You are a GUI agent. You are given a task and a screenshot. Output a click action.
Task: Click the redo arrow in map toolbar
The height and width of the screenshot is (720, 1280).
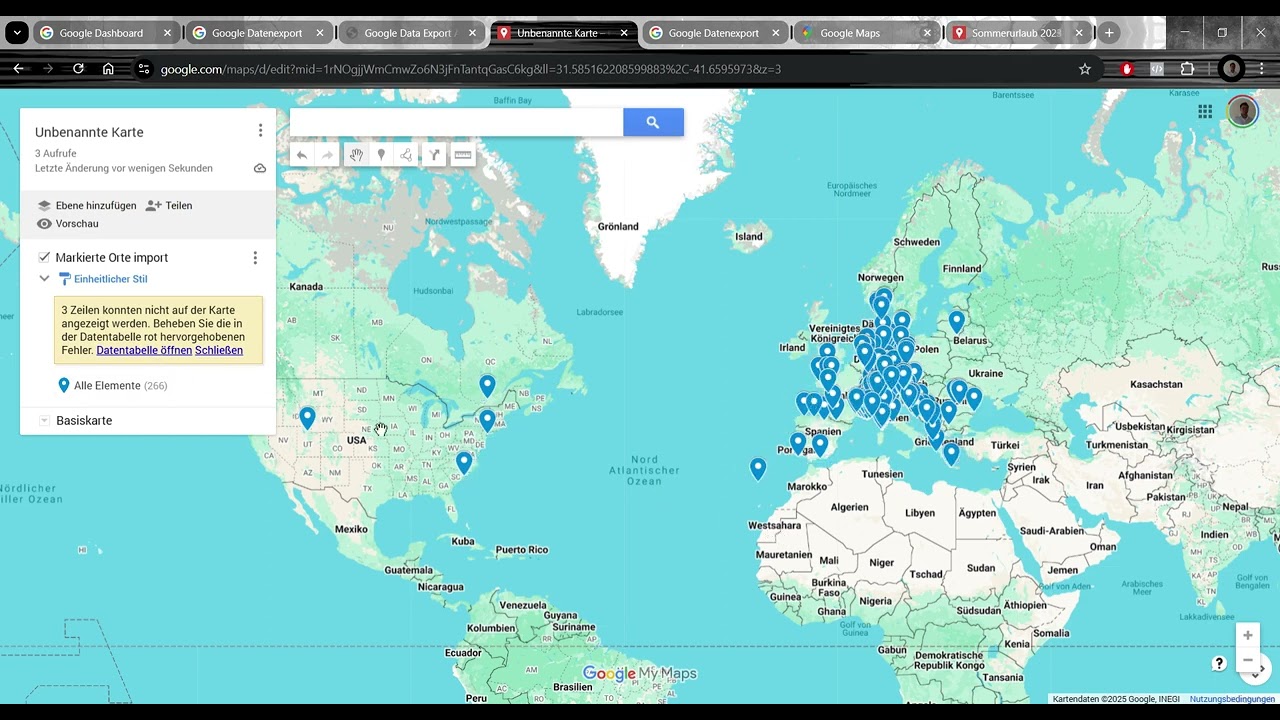tap(327, 155)
